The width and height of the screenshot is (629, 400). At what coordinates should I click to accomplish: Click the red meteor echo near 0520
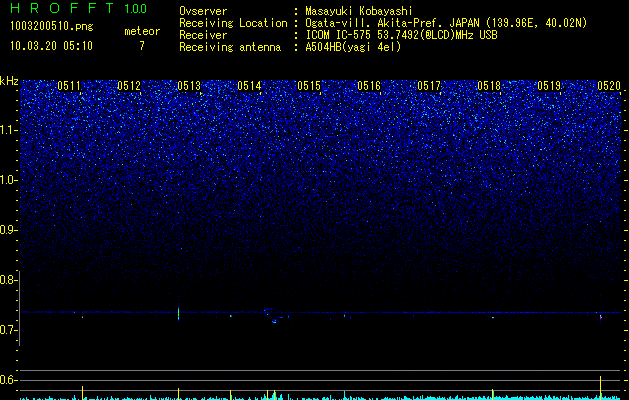click(x=601, y=317)
